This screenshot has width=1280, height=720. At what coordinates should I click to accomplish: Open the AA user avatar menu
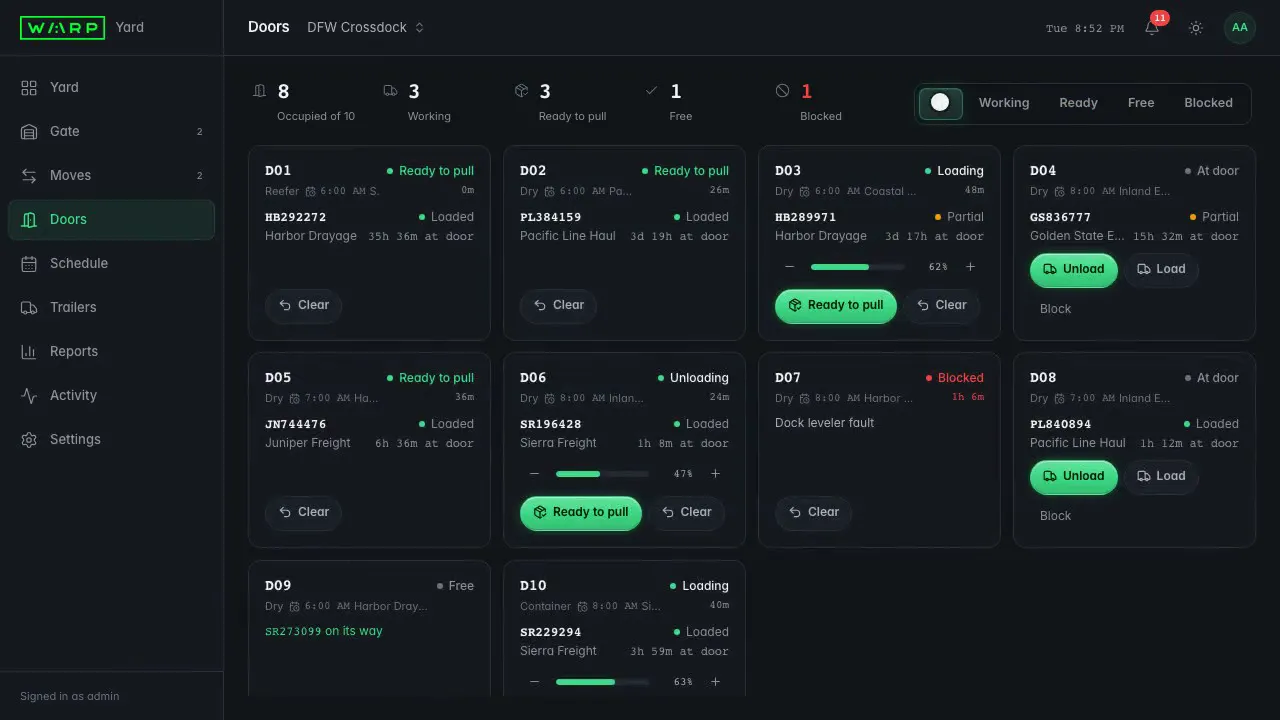pyautogui.click(x=1240, y=28)
